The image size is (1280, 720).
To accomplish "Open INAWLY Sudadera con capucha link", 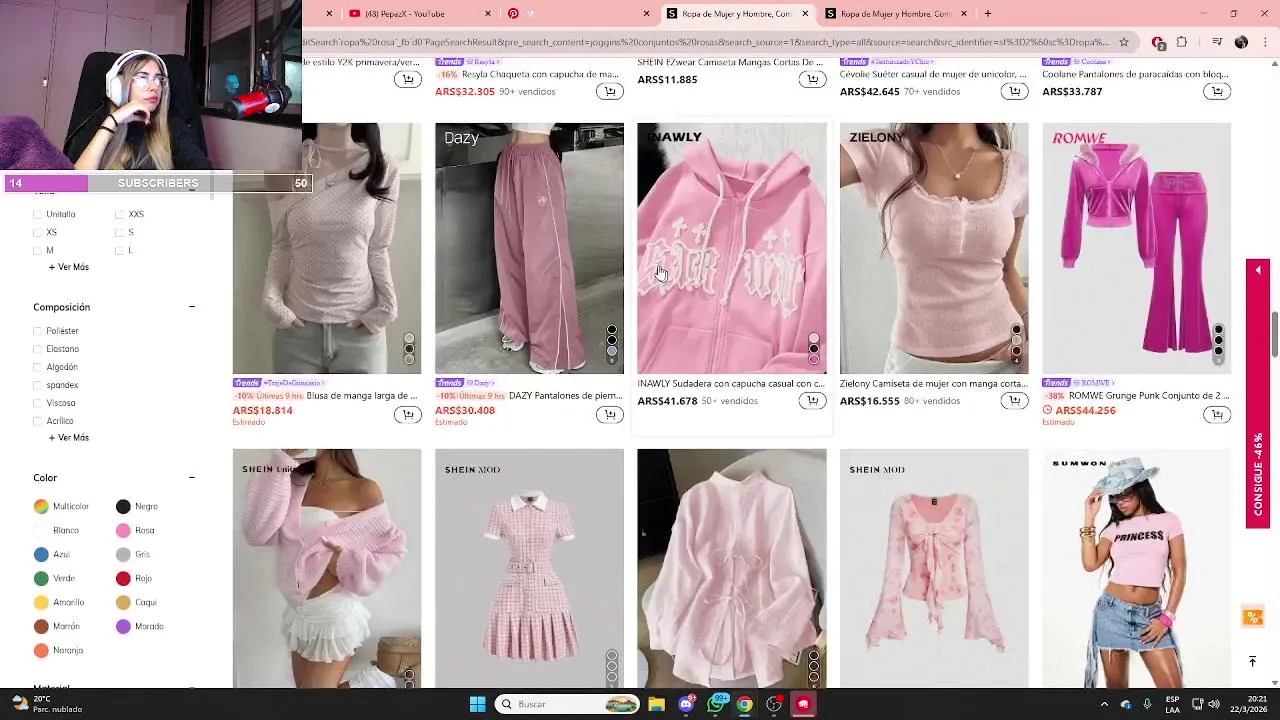I will (x=730, y=383).
